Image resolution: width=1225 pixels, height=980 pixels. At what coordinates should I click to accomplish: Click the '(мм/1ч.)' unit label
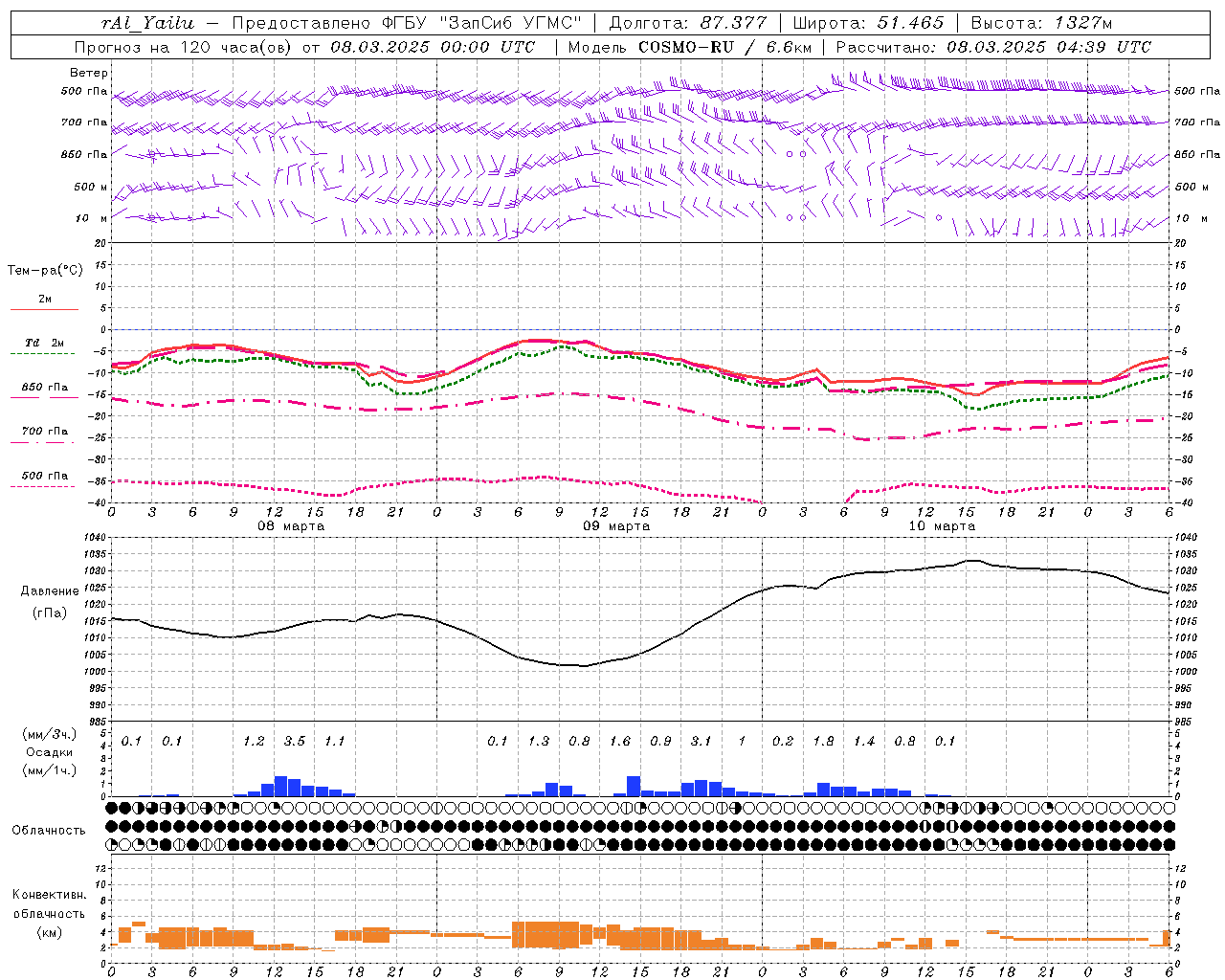tap(50, 770)
